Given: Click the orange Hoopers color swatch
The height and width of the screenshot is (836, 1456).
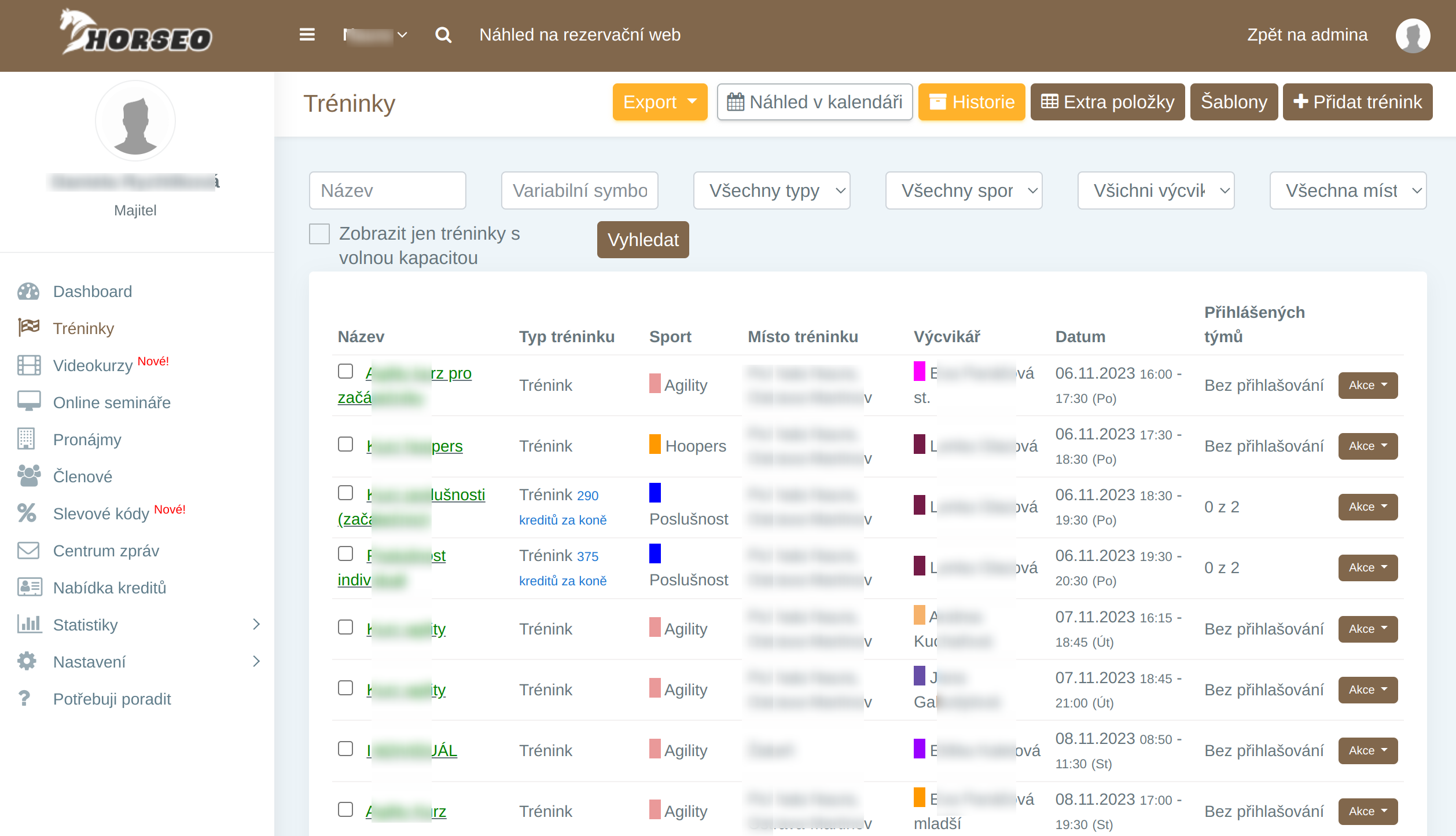Looking at the screenshot, I should tap(655, 444).
